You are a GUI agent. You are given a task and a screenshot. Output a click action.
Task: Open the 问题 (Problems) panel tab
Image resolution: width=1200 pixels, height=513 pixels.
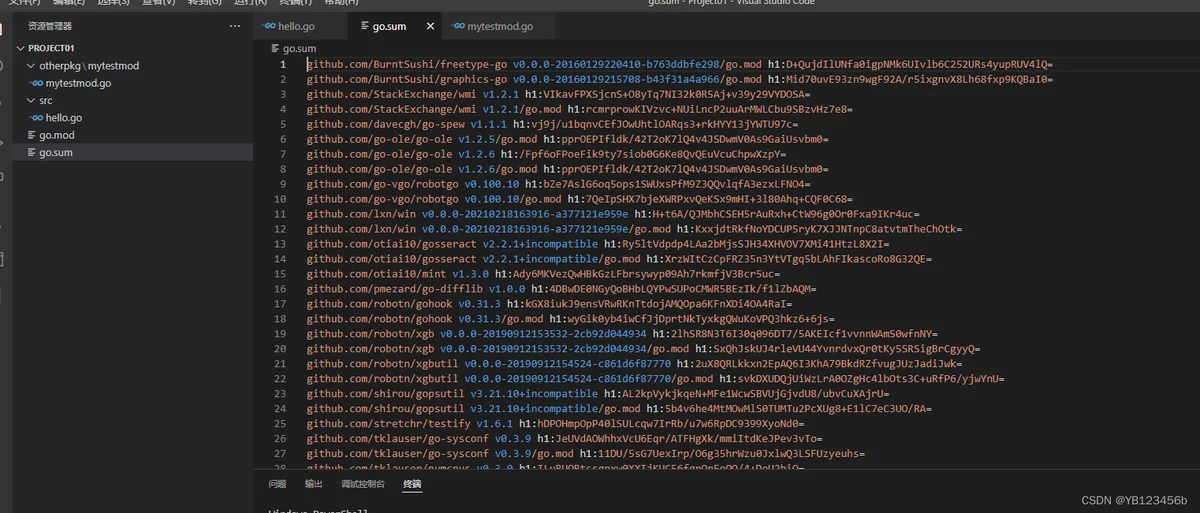(x=277, y=484)
